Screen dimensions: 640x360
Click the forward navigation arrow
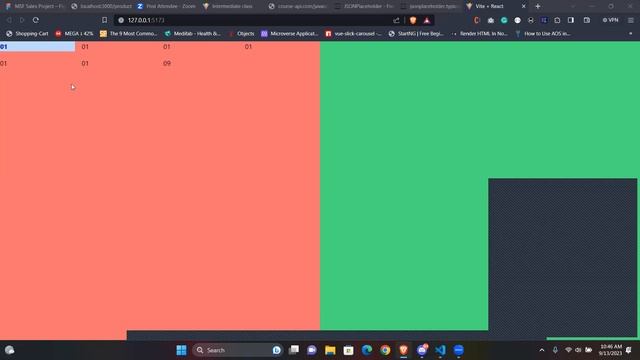pyautogui.click(x=22, y=20)
